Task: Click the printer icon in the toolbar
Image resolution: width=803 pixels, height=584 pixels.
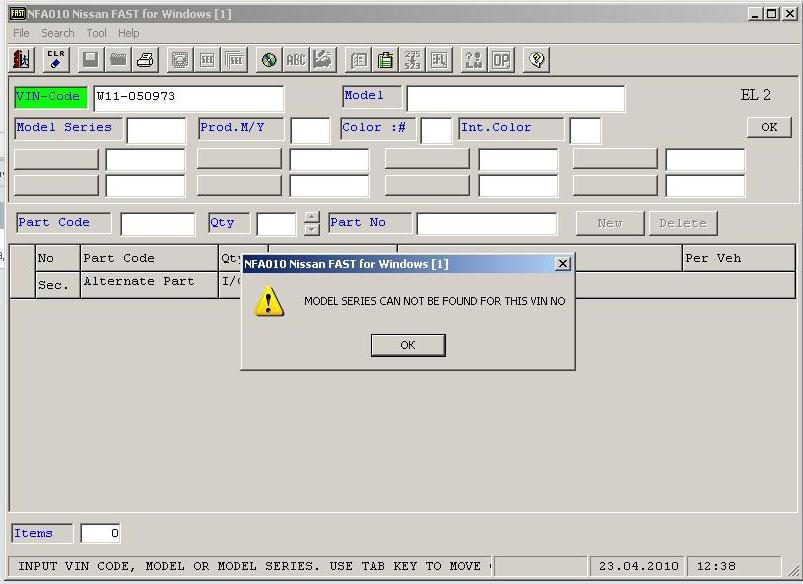Action: point(145,60)
